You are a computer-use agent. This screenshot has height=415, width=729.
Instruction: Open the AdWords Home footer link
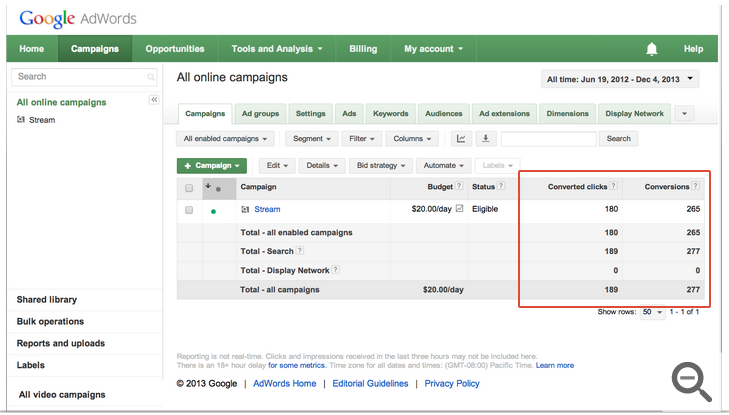(285, 383)
